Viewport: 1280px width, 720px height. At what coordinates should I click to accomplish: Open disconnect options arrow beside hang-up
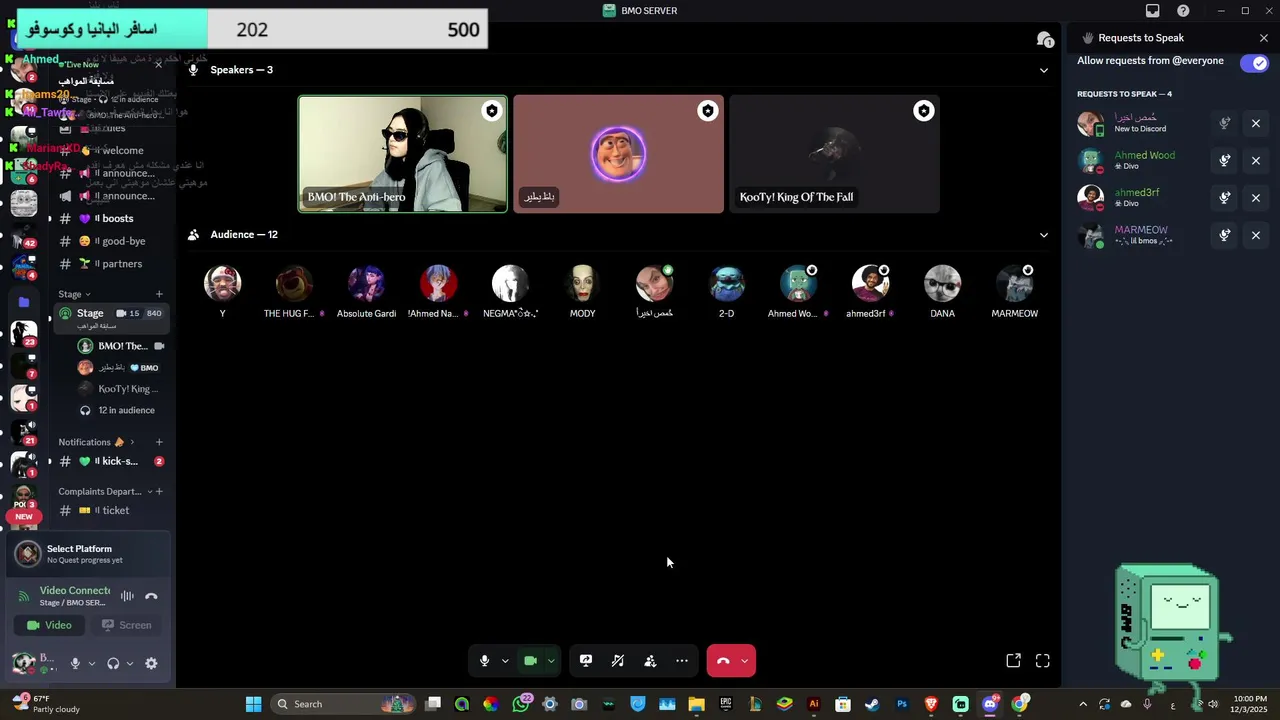coord(744,661)
